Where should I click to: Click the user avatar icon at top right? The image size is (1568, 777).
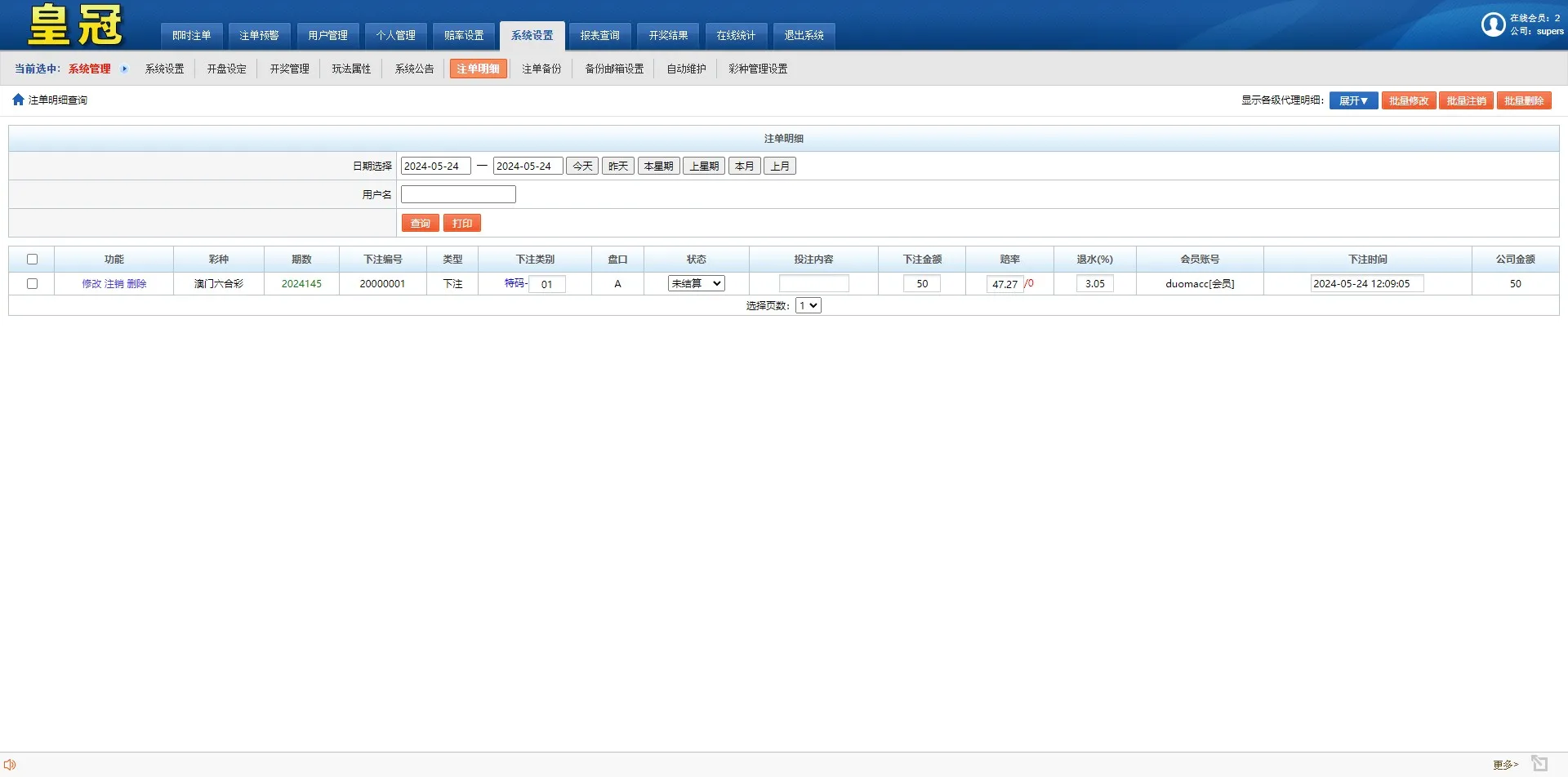click(x=1494, y=24)
